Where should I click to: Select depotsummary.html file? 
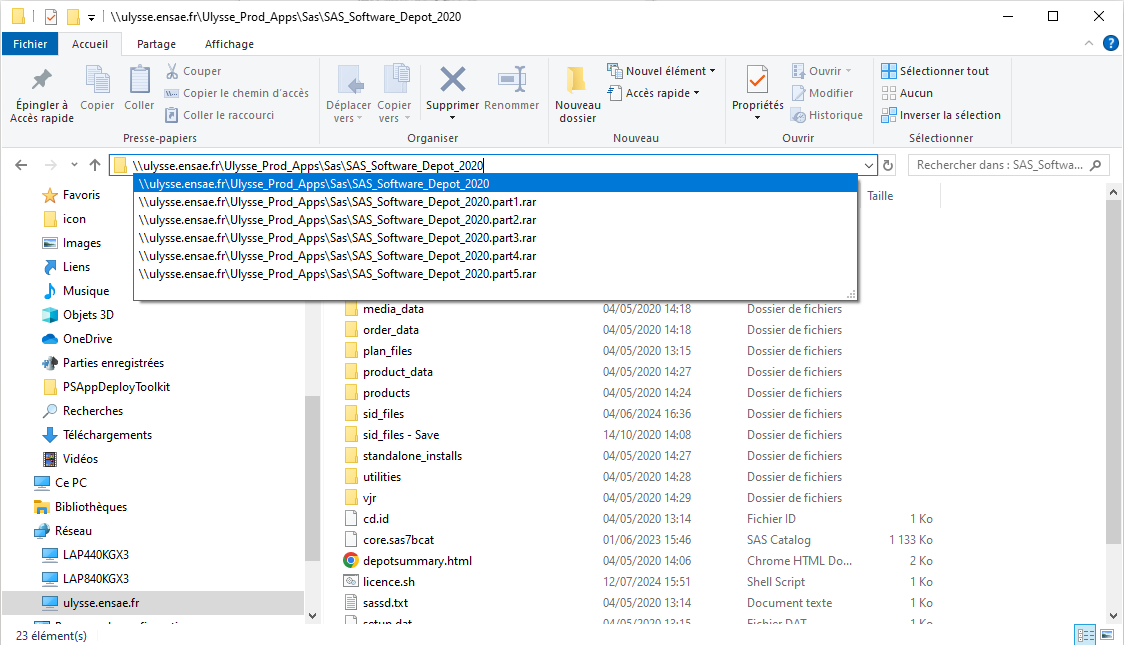point(417,561)
